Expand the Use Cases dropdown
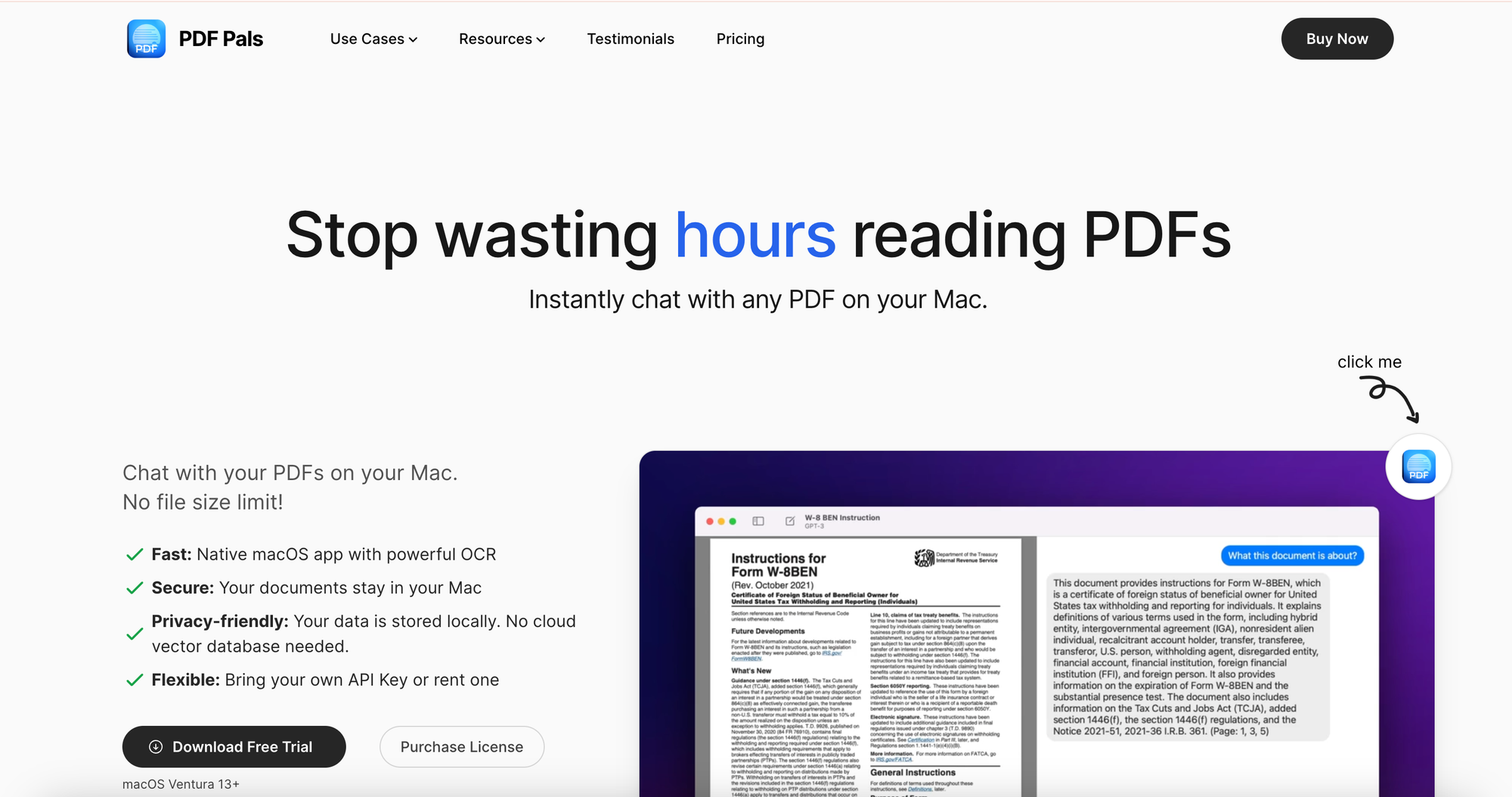1512x797 pixels. point(373,39)
